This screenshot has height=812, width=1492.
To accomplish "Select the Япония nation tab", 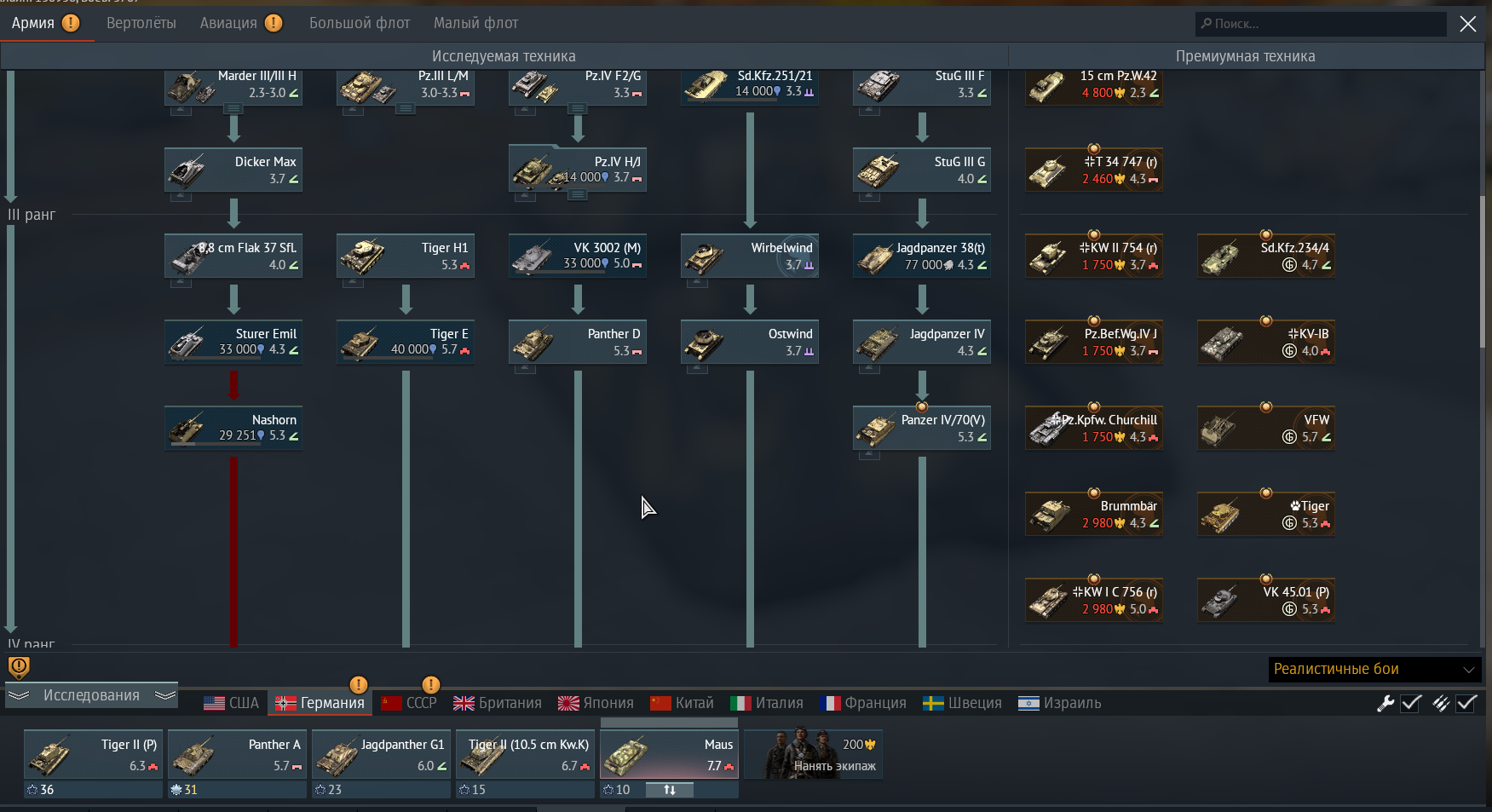I will pyautogui.click(x=596, y=703).
